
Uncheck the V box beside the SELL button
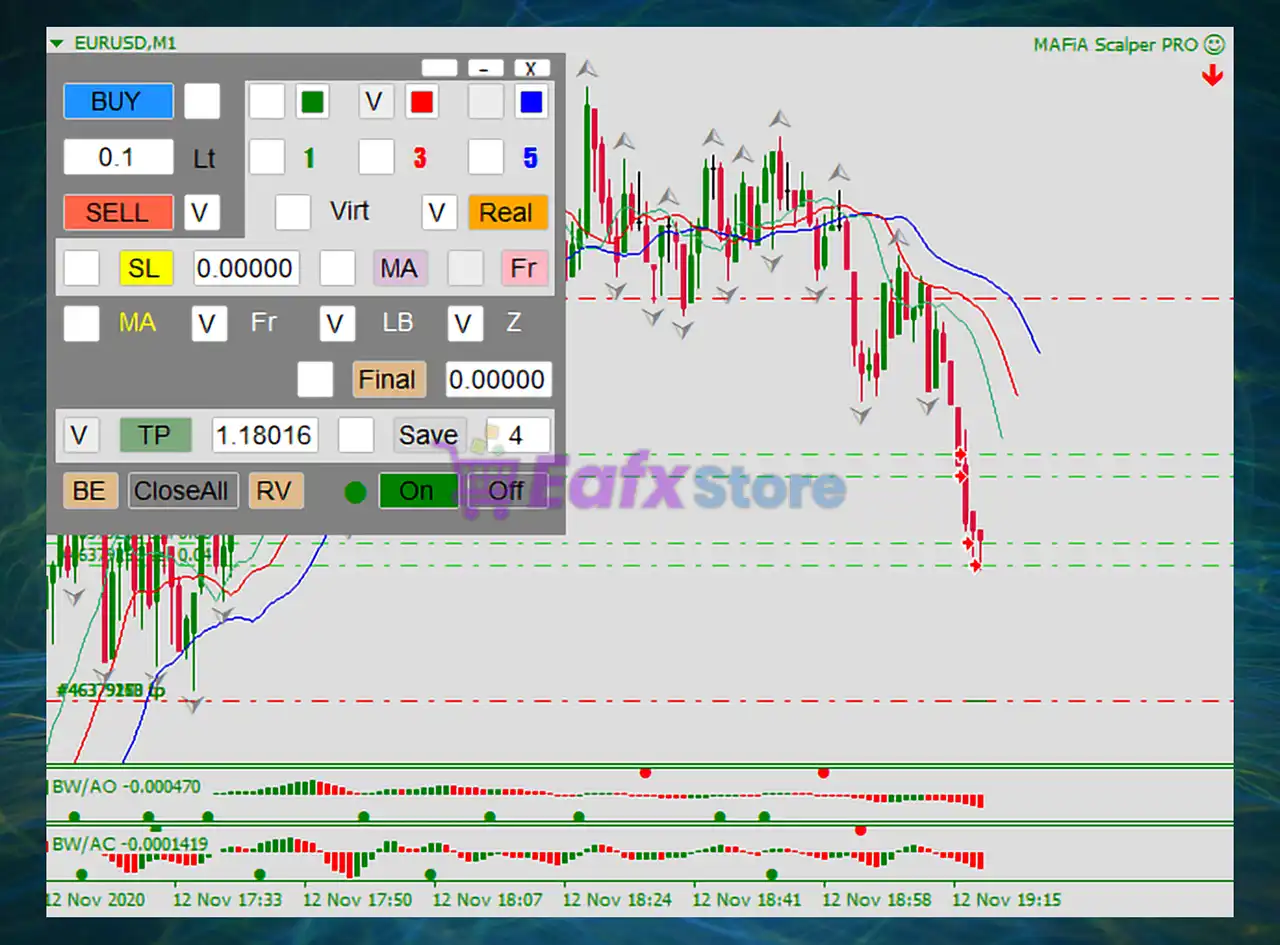[201, 212]
